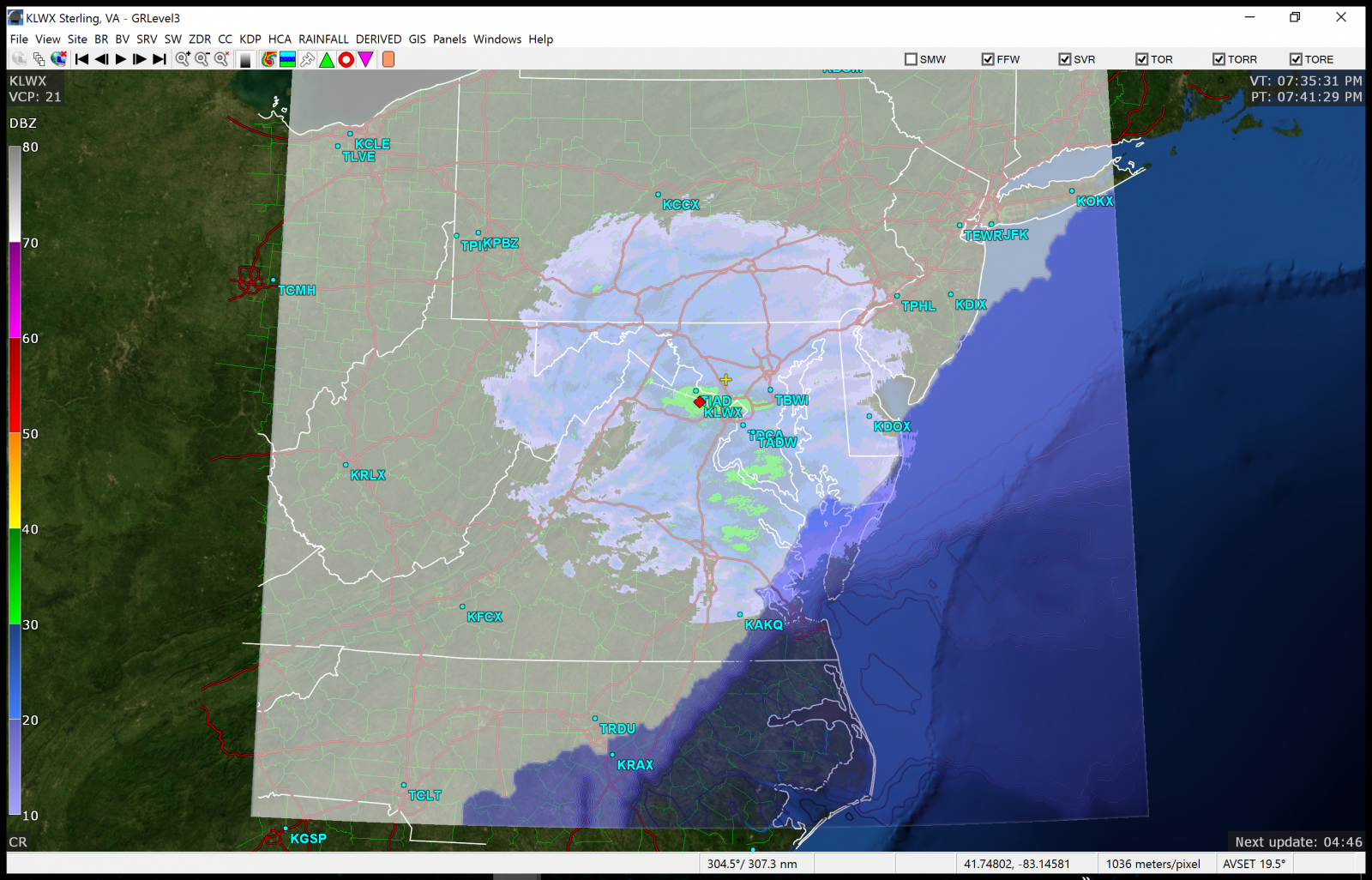The height and width of the screenshot is (880, 1372).
Task: Click the KFCX radar site label
Action: pyautogui.click(x=484, y=617)
